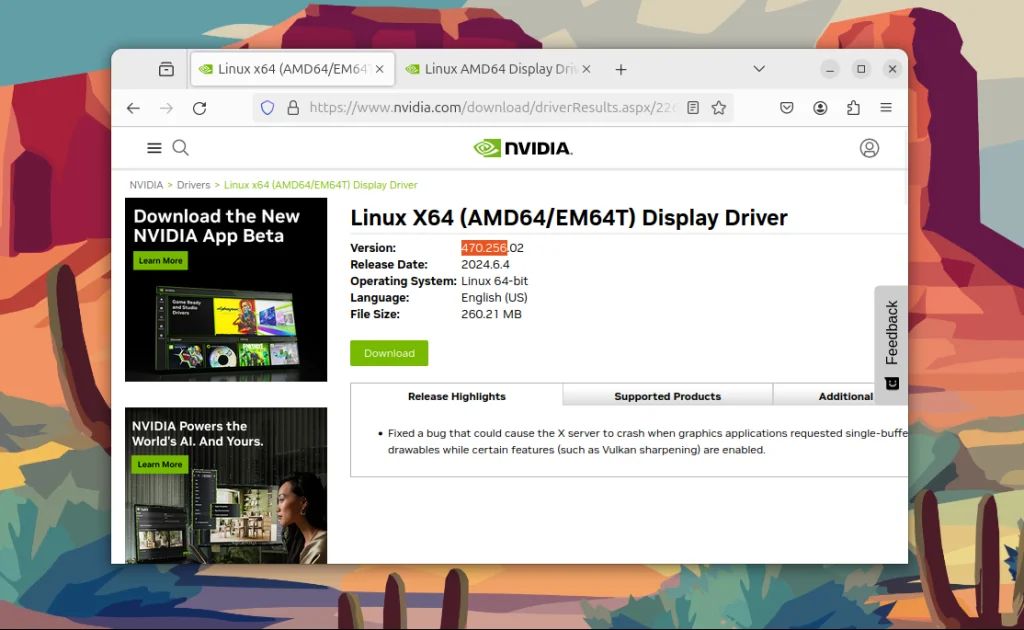The image size is (1024, 630).
Task: Click the Firefox back arrow
Action: point(133,108)
